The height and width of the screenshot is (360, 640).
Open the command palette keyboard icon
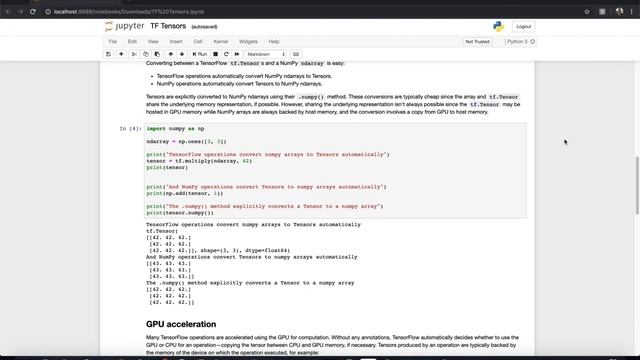[x=296, y=54]
